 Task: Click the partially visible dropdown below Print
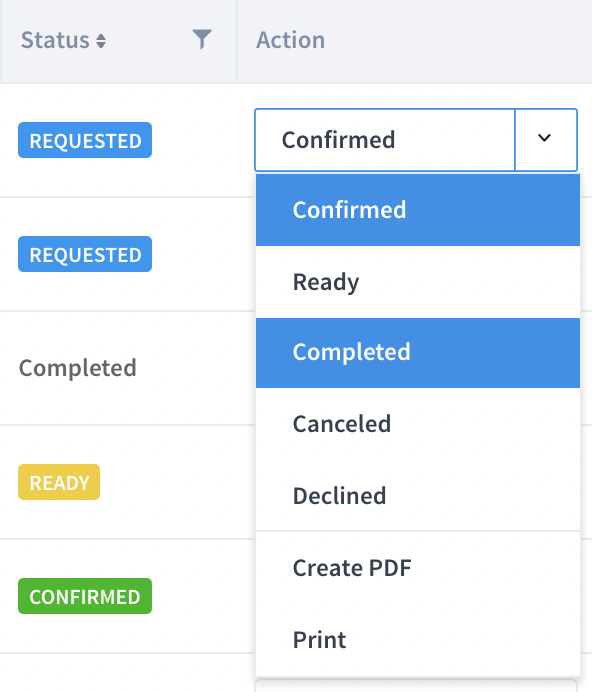[x=416, y=685]
